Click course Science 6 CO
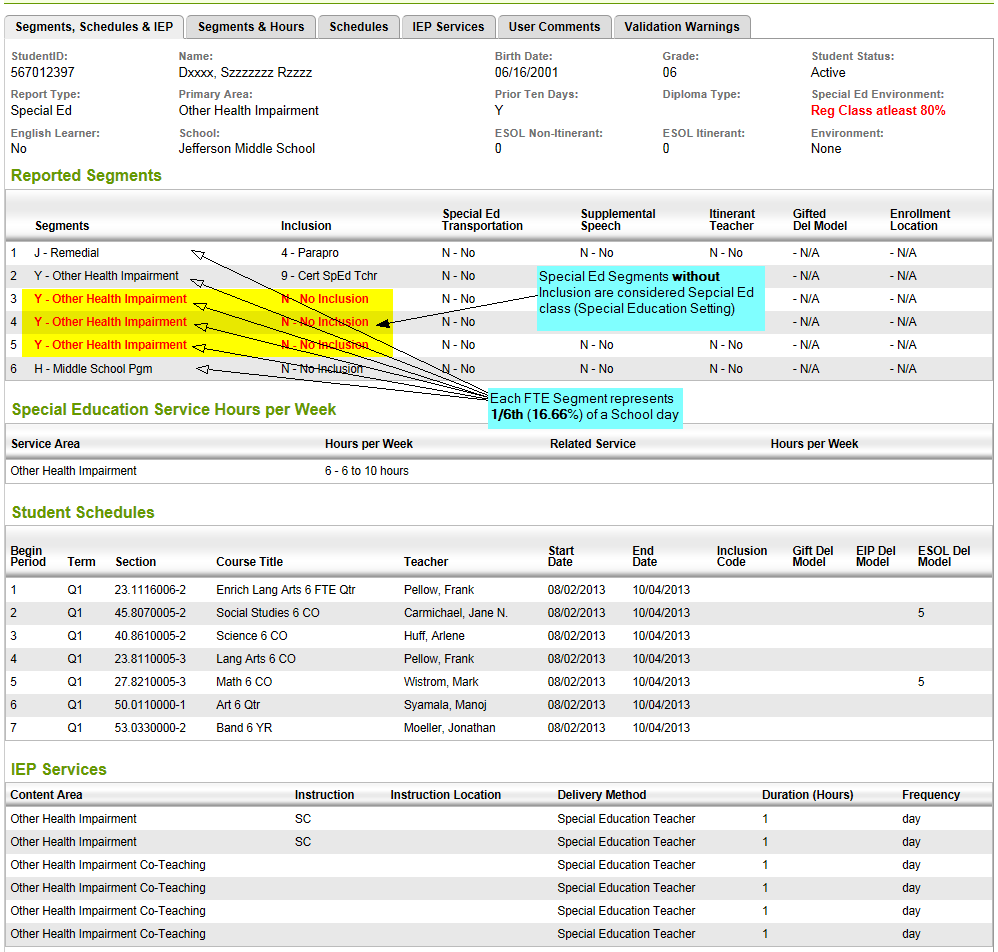Screen dimensions: 998x952 (x=251, y=636)
